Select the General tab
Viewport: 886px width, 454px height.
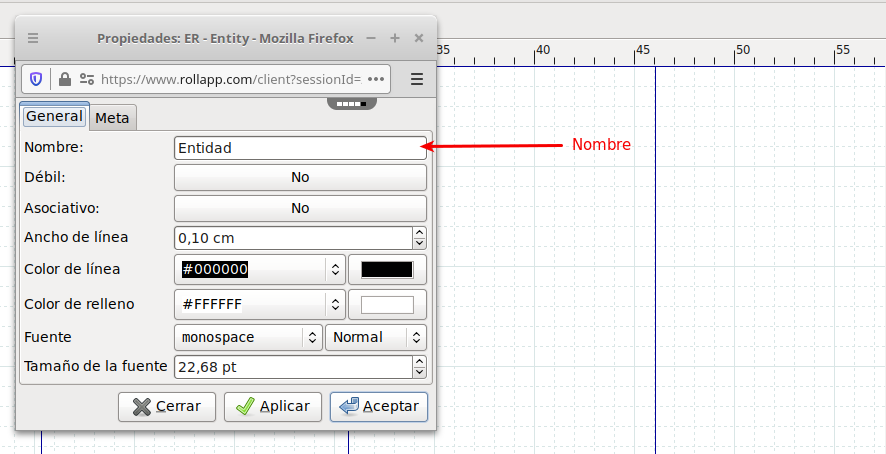(x=54, y=116)
